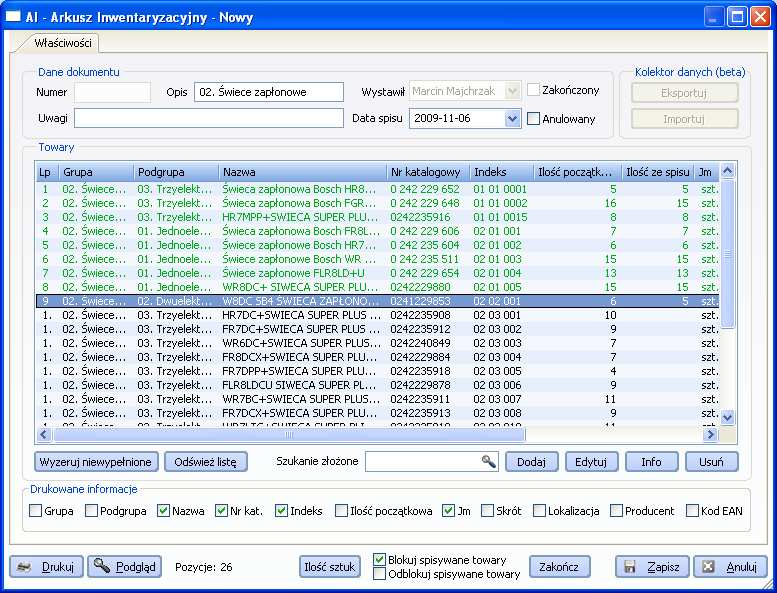Click the scroll up arrow of the goods list
Image resolution: width=777 pixels, height=593 pixels.
click(x=727, y=171)
